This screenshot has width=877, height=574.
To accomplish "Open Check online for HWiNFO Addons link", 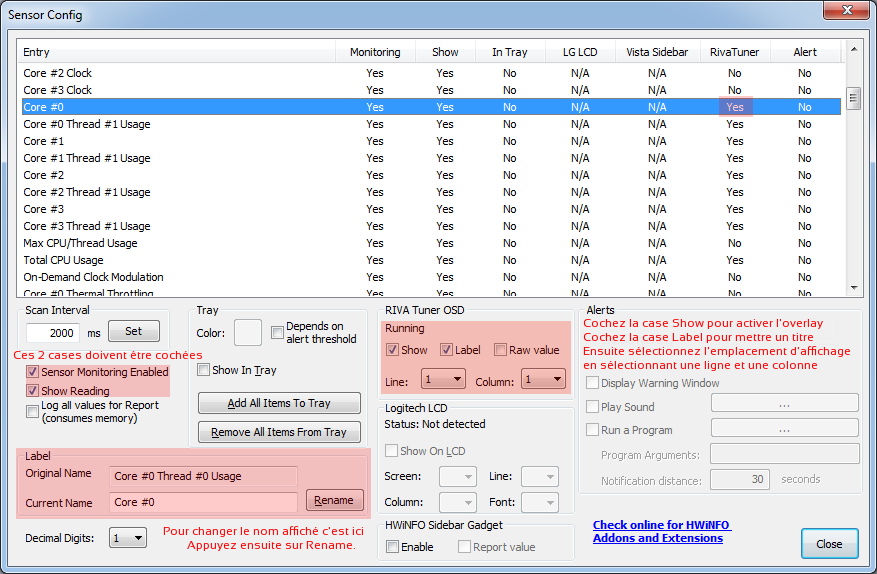I will 662,531.
